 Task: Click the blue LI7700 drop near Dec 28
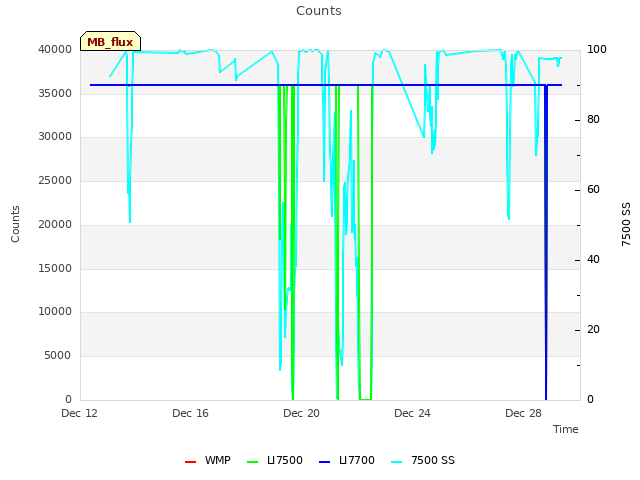[x=546, y=242]
